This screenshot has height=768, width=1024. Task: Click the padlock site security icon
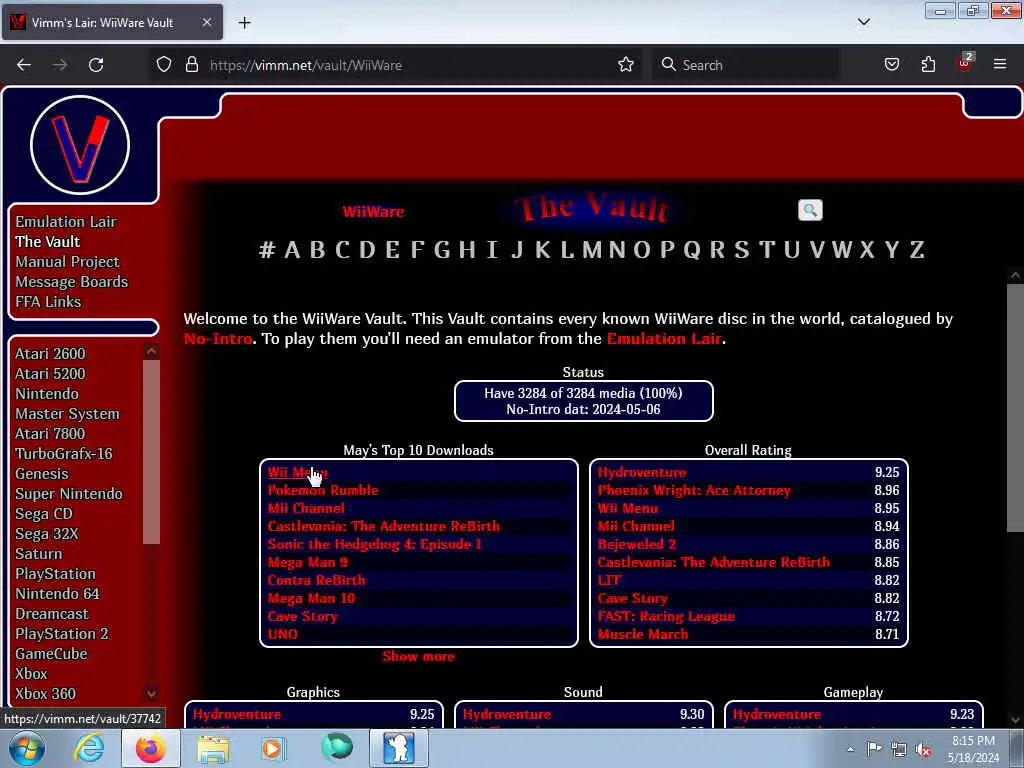(191, 65)
